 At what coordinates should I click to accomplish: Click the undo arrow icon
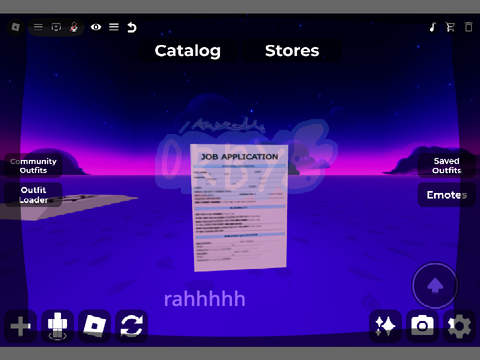tap(132, 27)
